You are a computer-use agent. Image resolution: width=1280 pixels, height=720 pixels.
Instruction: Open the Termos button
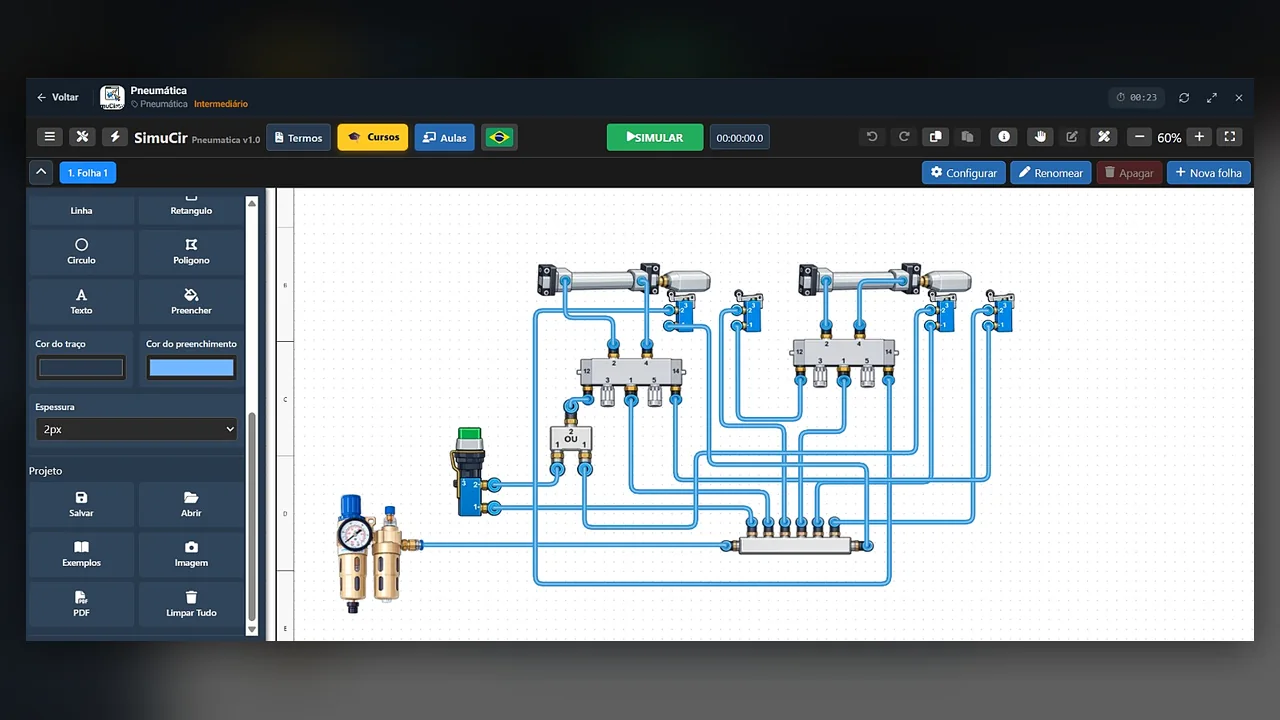point(298,137)
